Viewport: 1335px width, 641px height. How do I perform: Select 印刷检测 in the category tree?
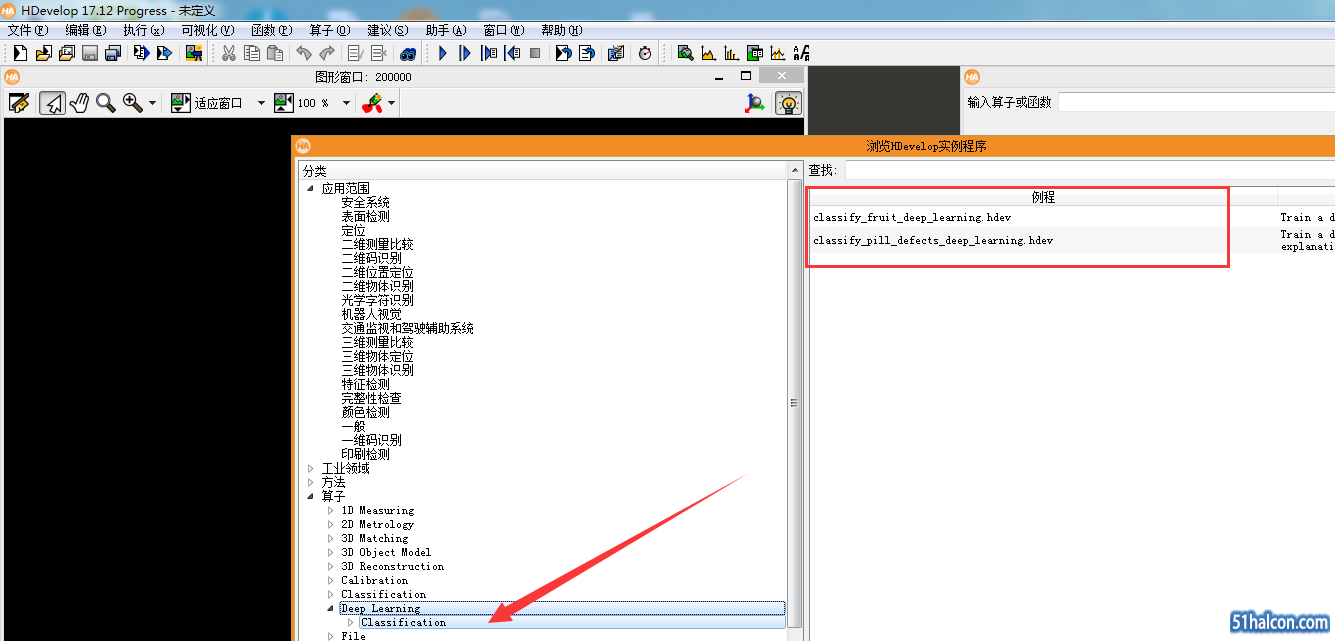(x=365, y=454)
